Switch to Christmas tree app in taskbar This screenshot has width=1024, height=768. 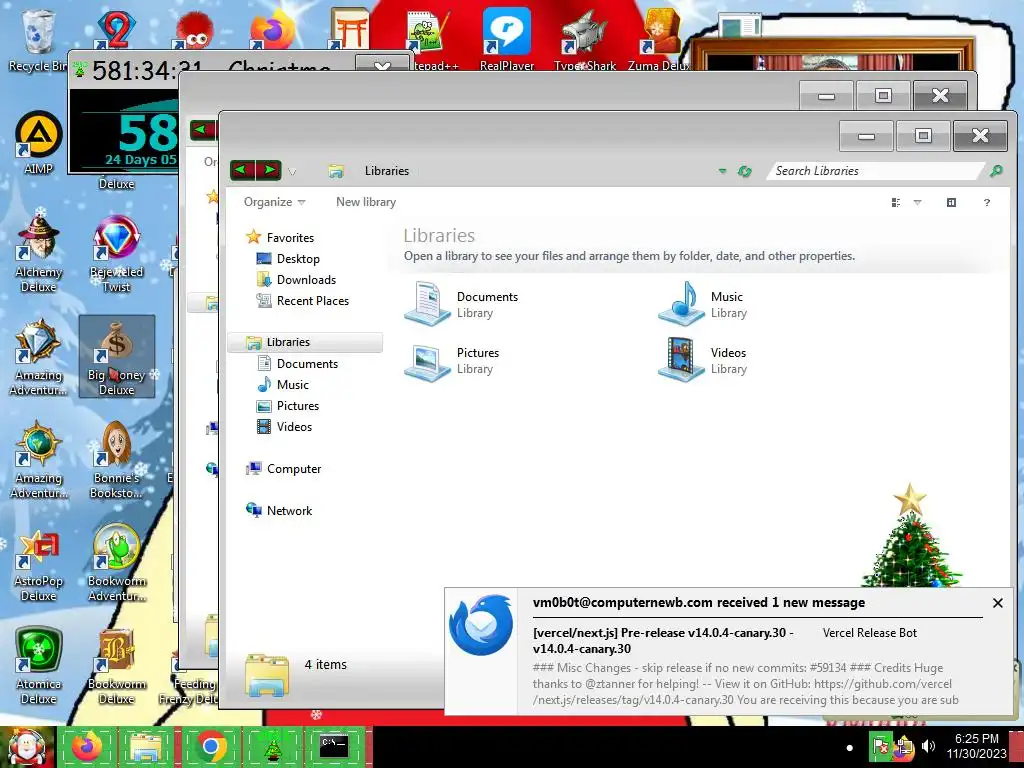tap(272, 746)
